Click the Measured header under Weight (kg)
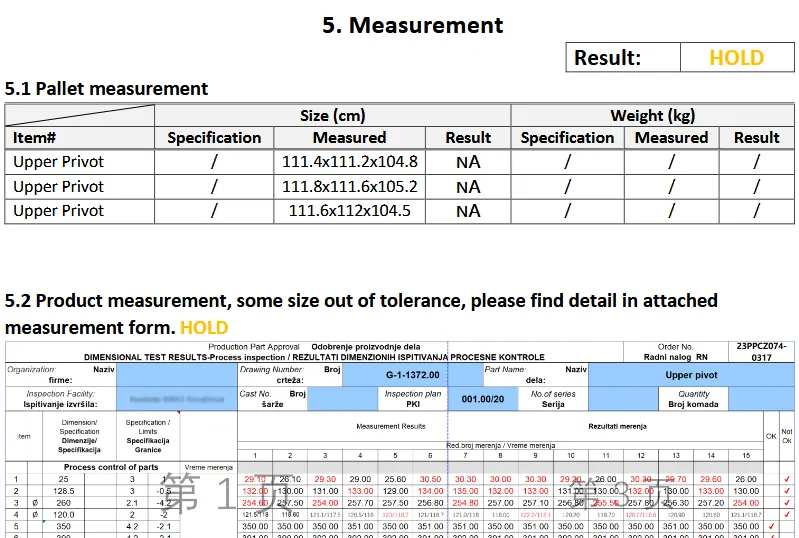 coord(671,138)
